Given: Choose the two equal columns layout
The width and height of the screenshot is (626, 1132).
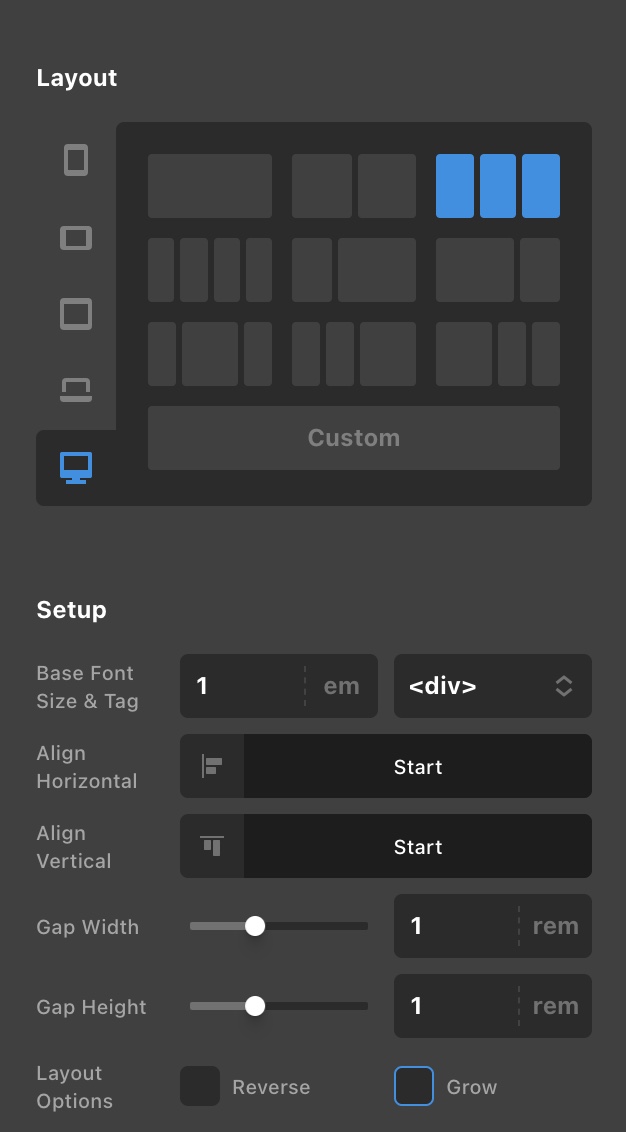Looking at the screenshot, I should [x=354, y=186].
